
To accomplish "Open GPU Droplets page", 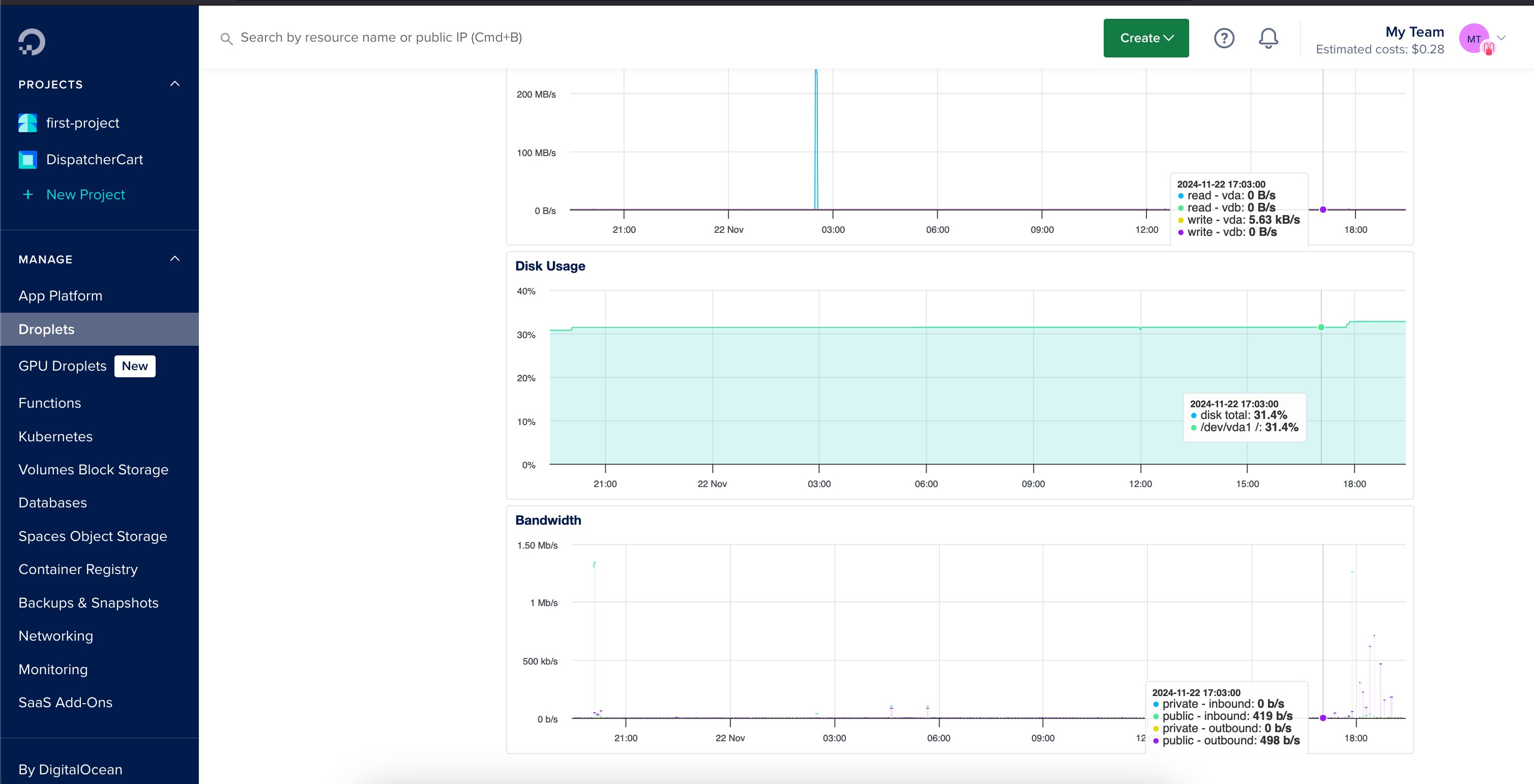I will point(63,366).
